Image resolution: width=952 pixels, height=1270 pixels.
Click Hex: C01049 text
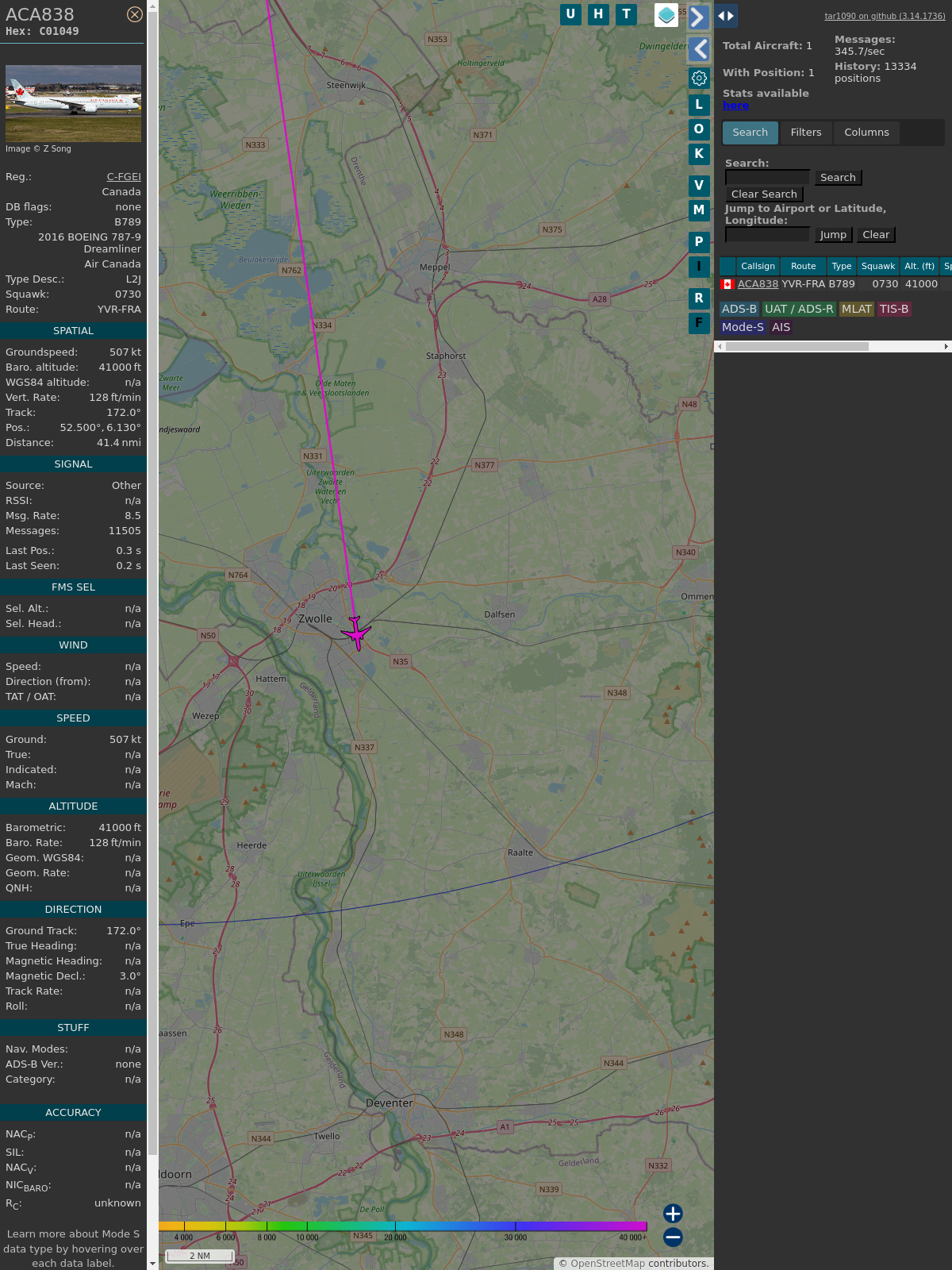click(x=42, y=32)
